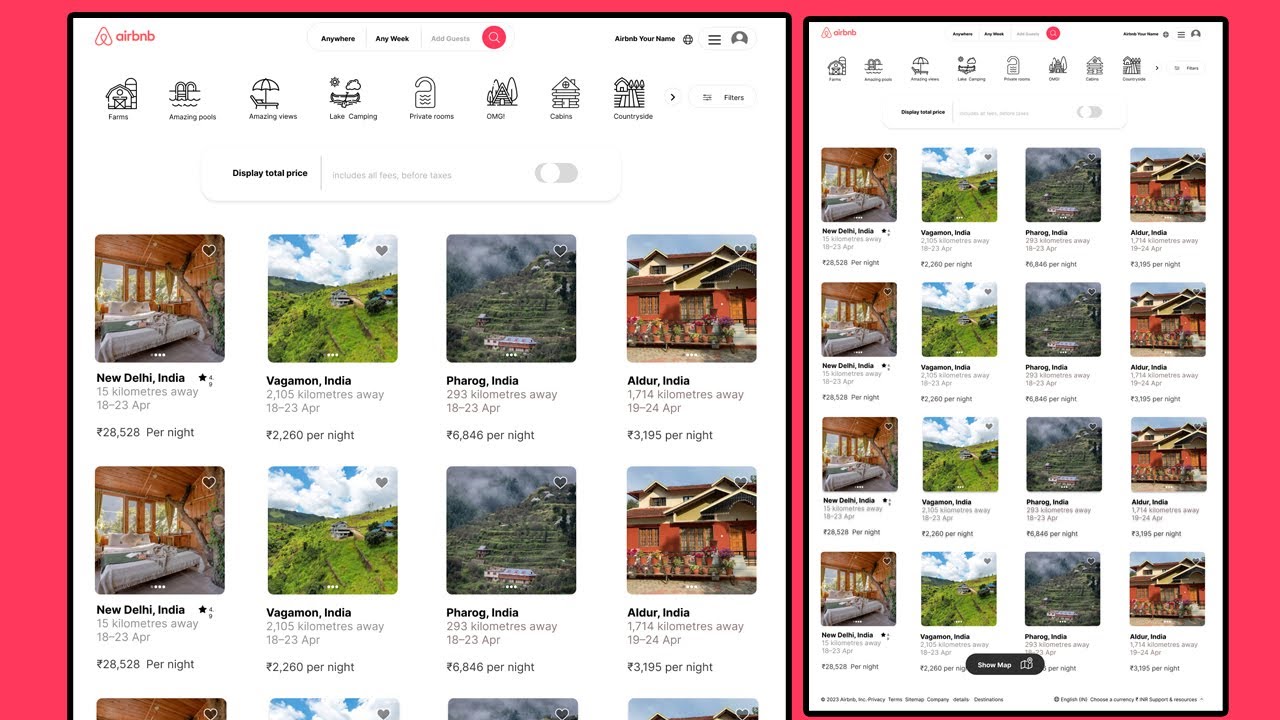
Task: Open top-row Vagamon photo, large window
Action: pyautogui.click(x=332, y=298)
